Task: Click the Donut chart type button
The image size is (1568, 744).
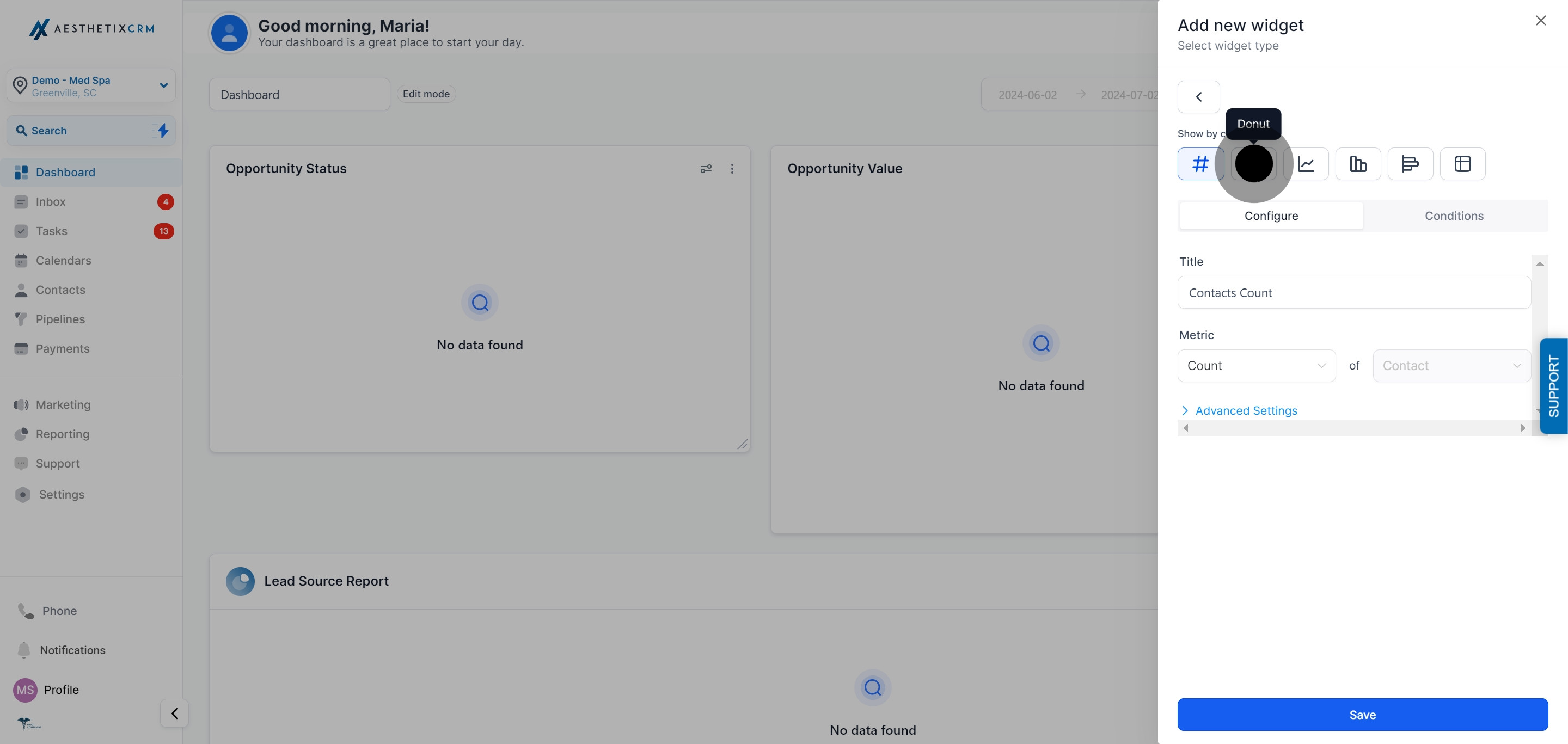Action: tap(1253, 164)
